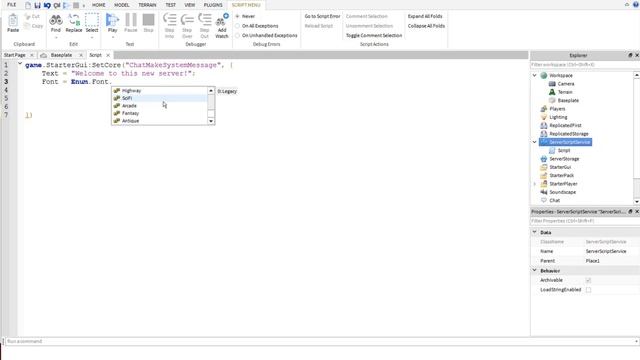The height and width of the screenshot is (360, 640).
Task: Select ServerStorage in Explorer
Action: tap(564, 159)
